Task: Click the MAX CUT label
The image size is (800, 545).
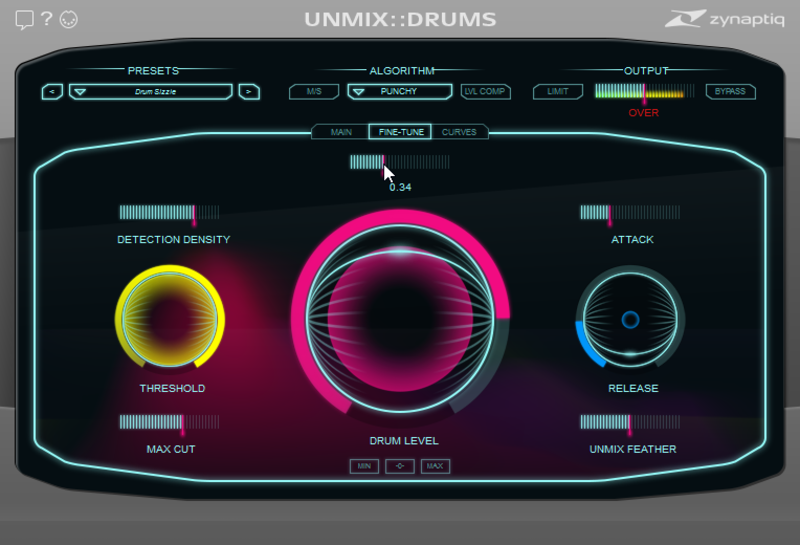Action: pyautogui.click(x=171, y=449)
